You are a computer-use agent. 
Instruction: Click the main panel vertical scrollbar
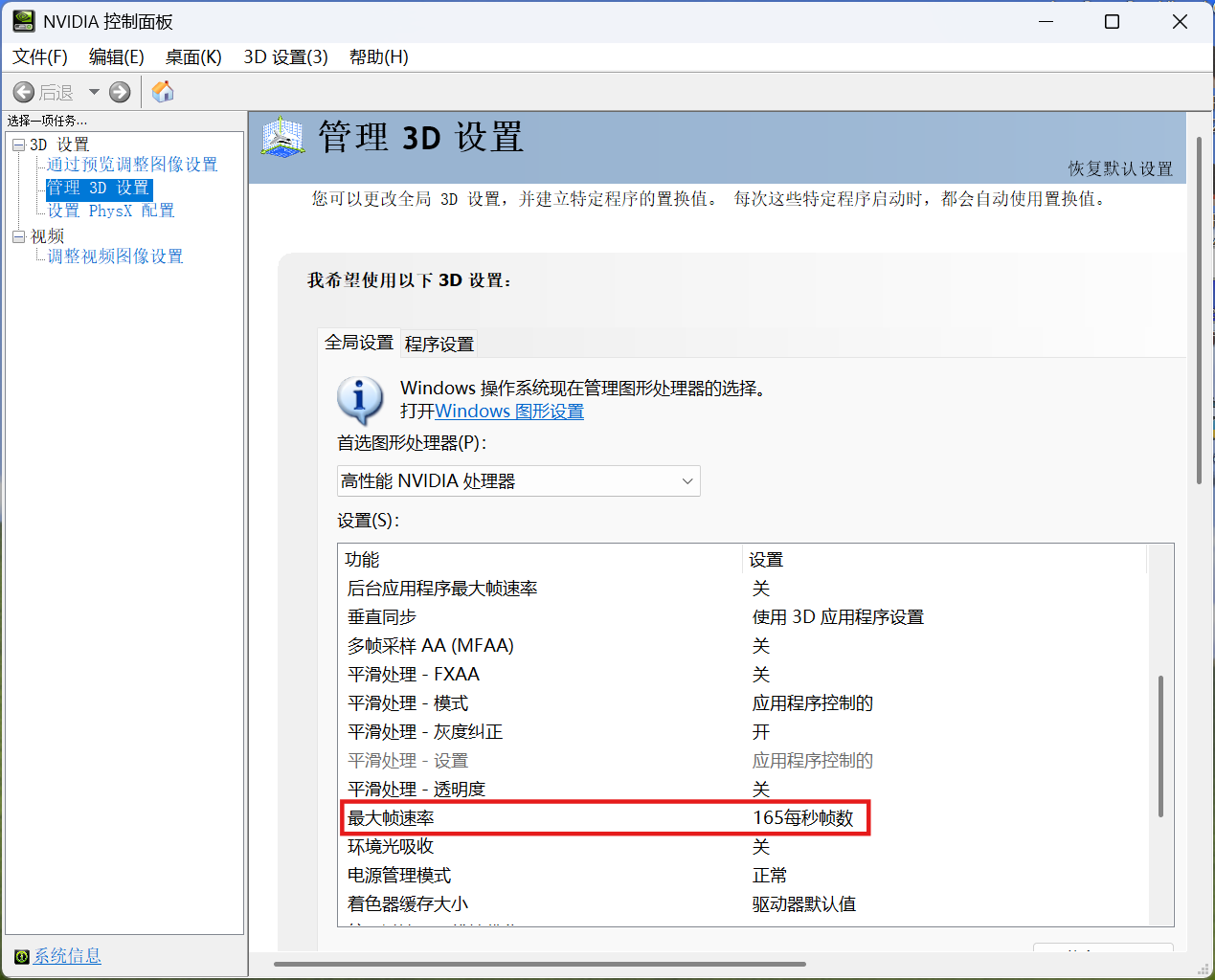coord(1199,310)
